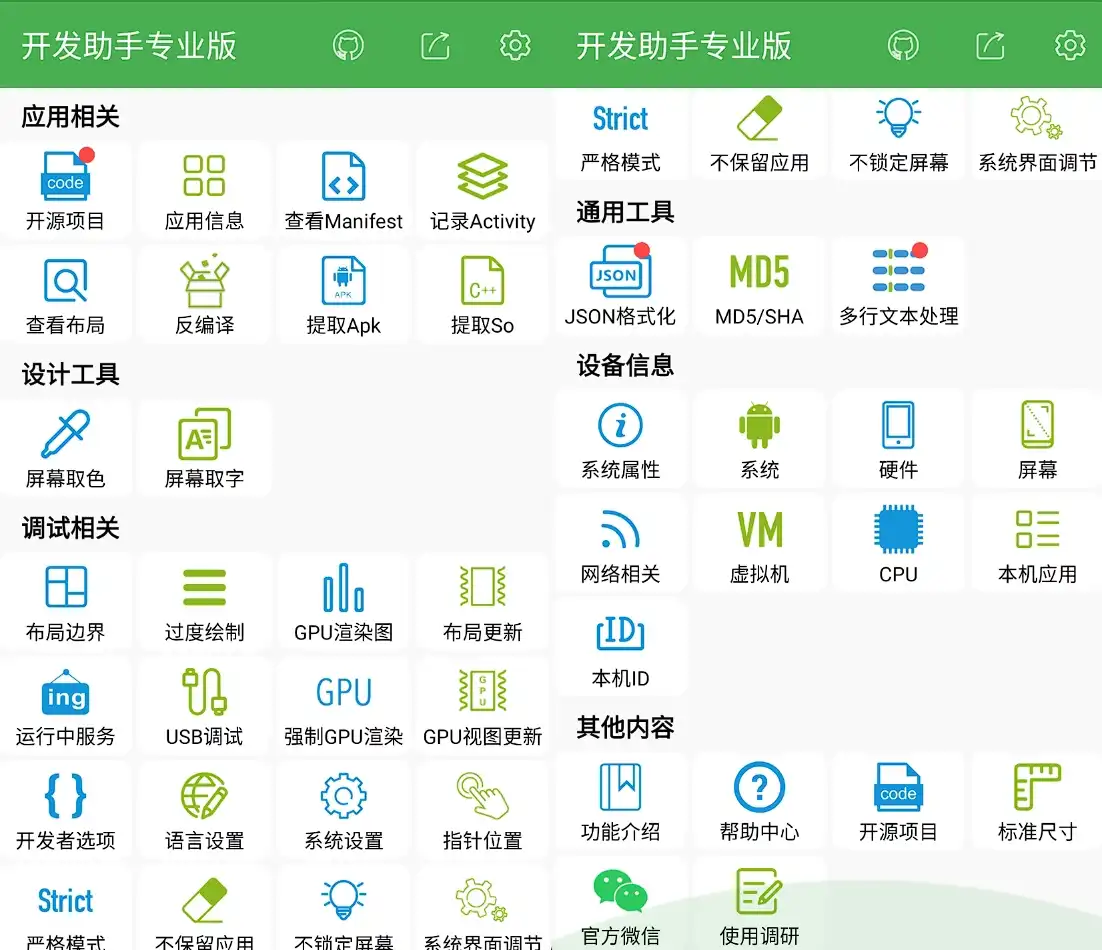
Task: Click the GitHub icon in the left-hand screen header
Action: point(348,46)
